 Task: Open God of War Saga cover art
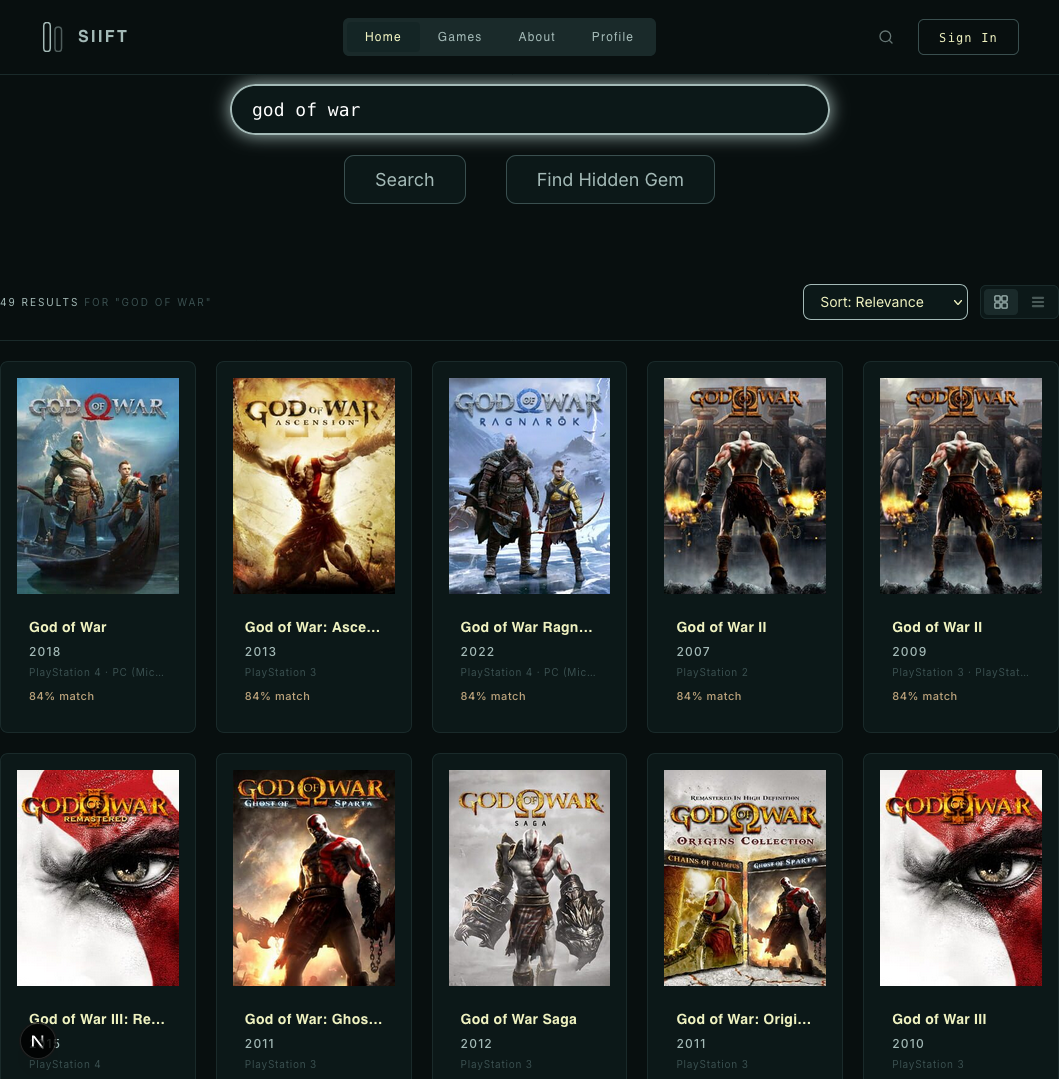[x=529, y=878]
